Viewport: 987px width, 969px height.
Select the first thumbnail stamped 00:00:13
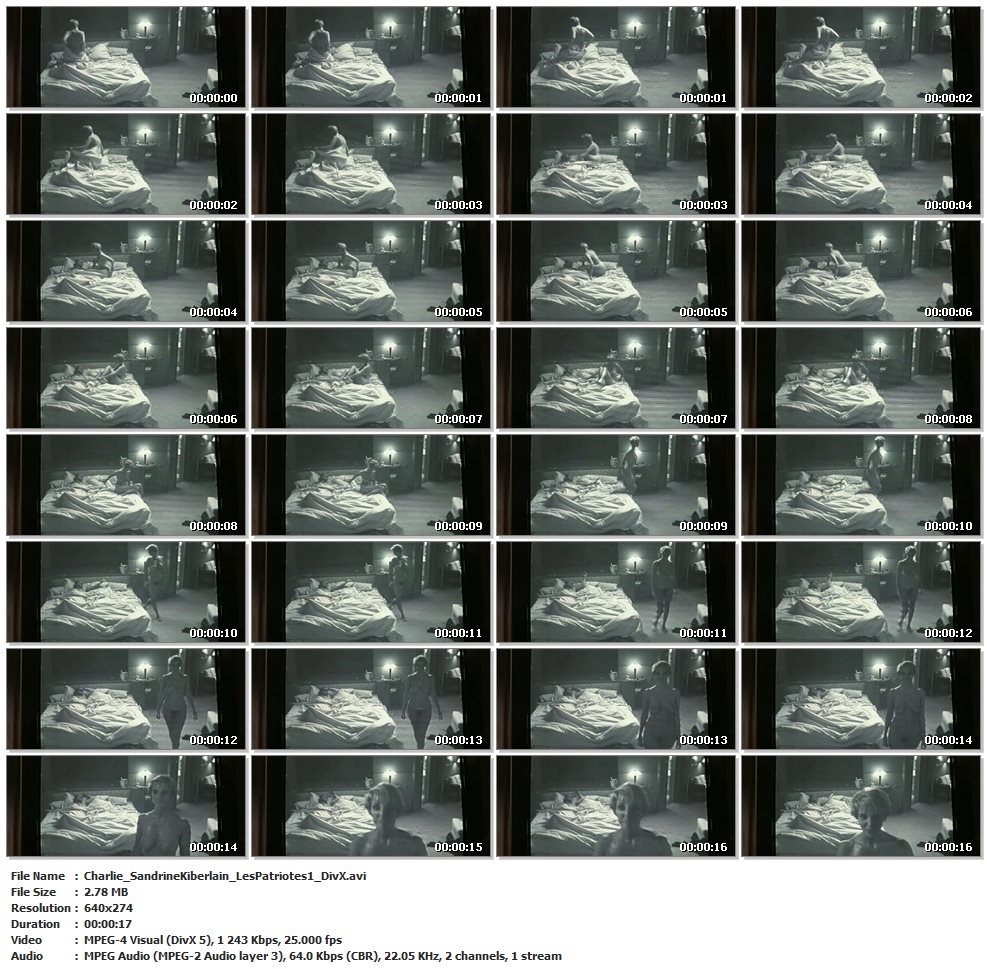click(x=371, y=700)
